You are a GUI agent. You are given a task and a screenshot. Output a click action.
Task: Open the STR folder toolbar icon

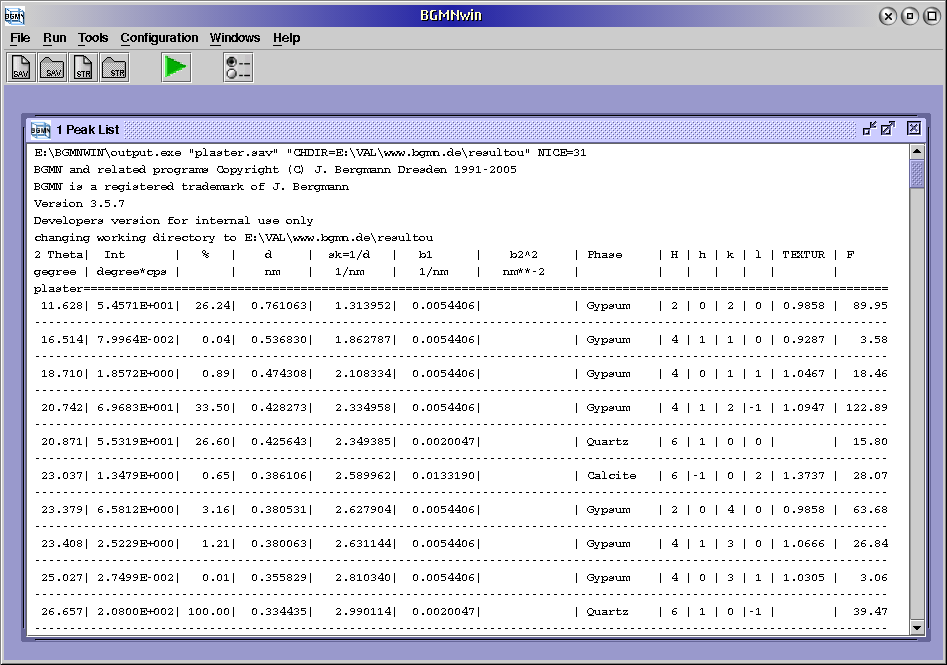114,67
